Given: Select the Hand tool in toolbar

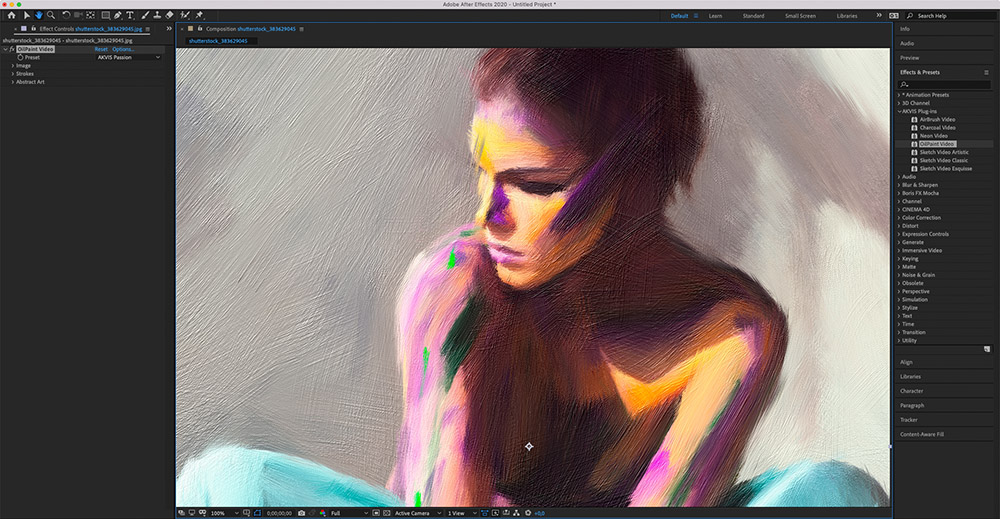Looking at the screenshot, I should point(39,16).
